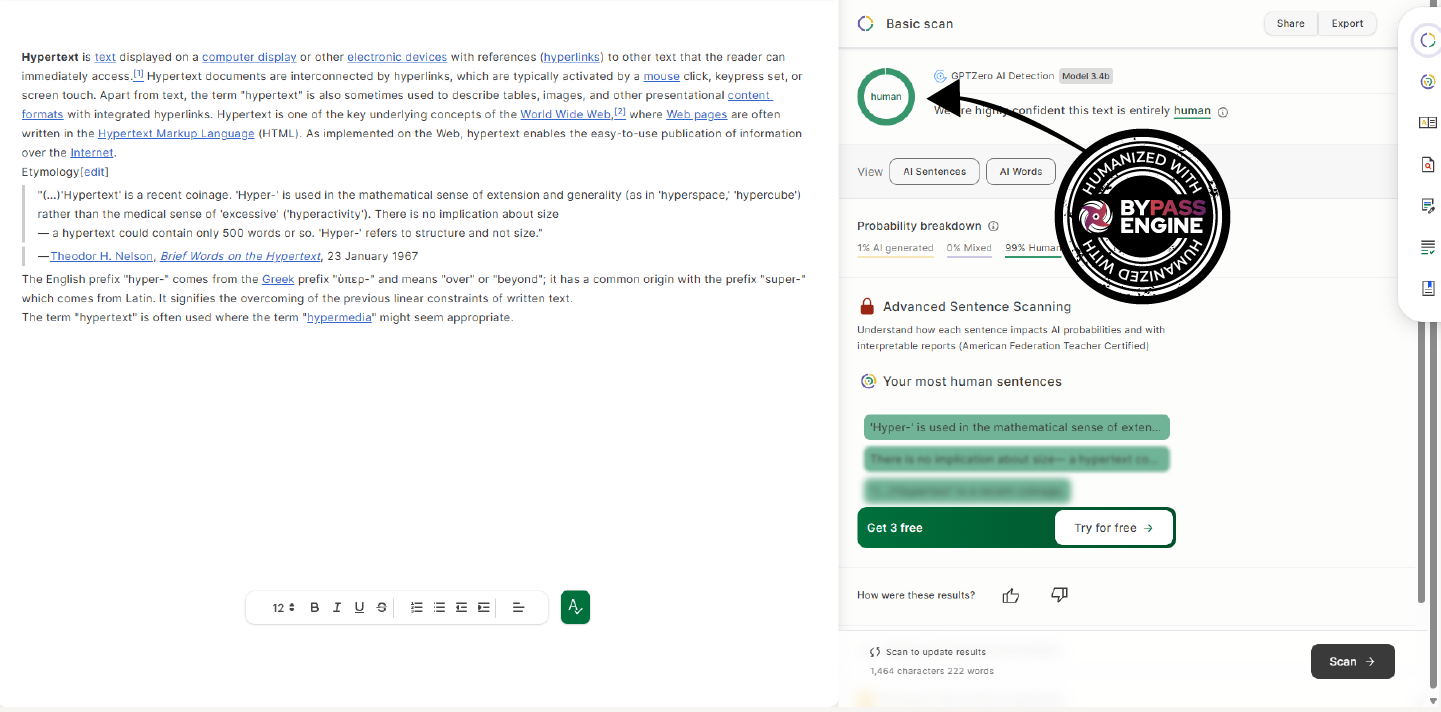Viewport: 1441px width, 712px height.
Task: Select the 1% AI generated tab
Action: [895, 248]
